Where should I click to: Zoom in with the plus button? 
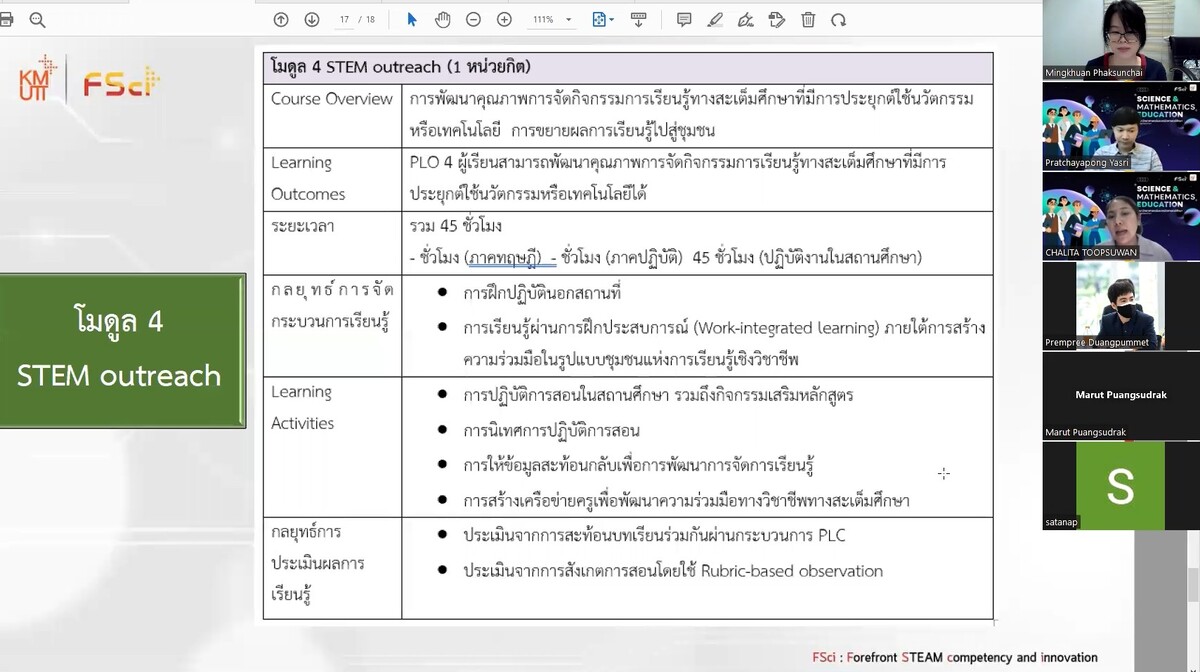pyautogui.click(x=505, y=19)
